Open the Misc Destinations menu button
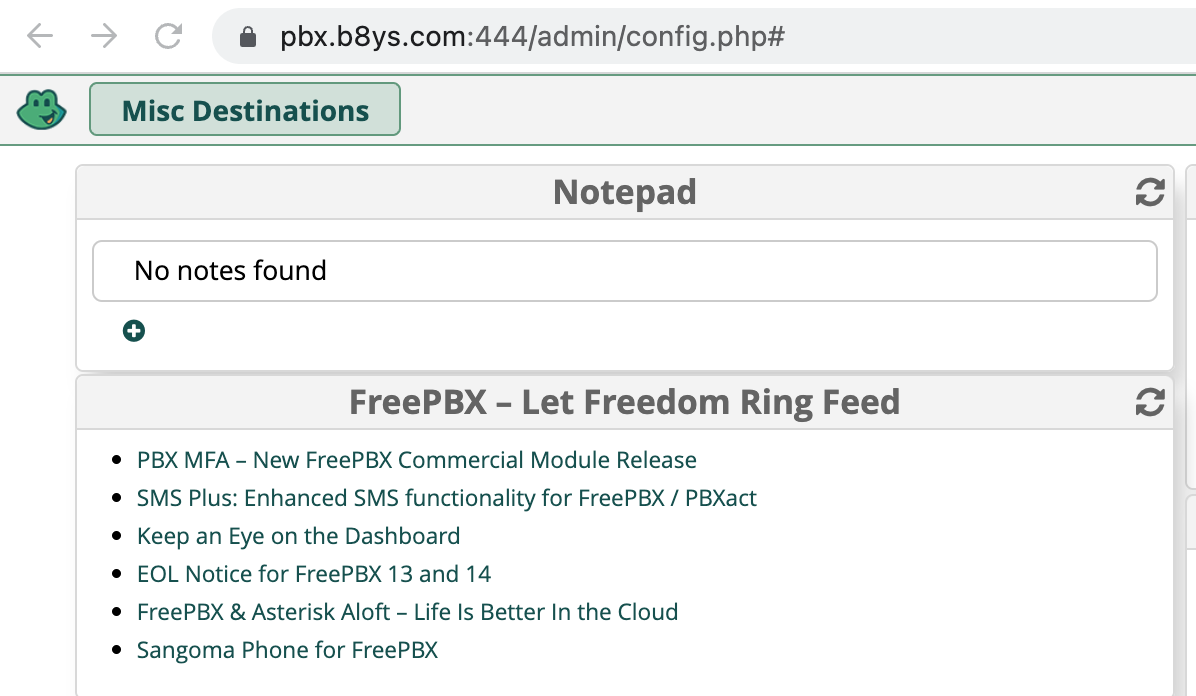The image size is (1196, 696). tap(245, 110)
